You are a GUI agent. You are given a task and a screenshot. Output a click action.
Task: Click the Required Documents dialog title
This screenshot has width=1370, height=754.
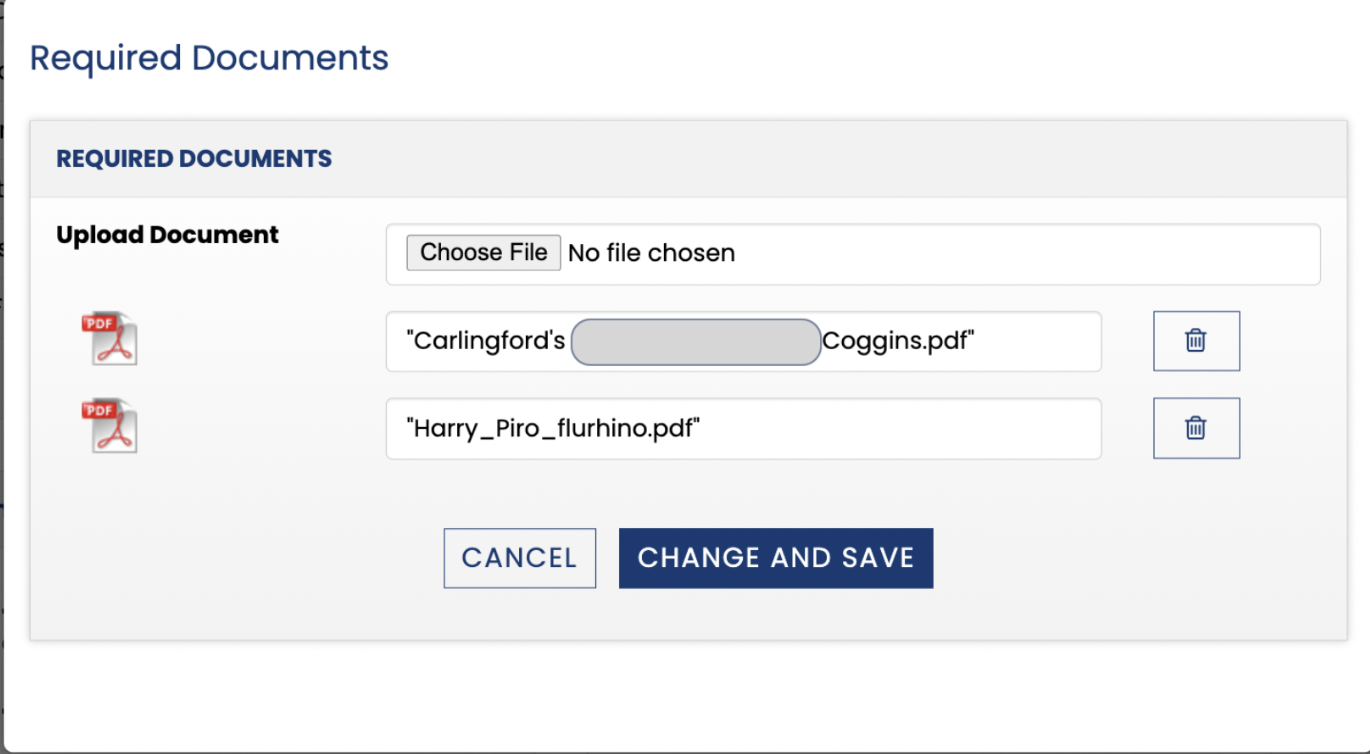click(x=209, y=58)
